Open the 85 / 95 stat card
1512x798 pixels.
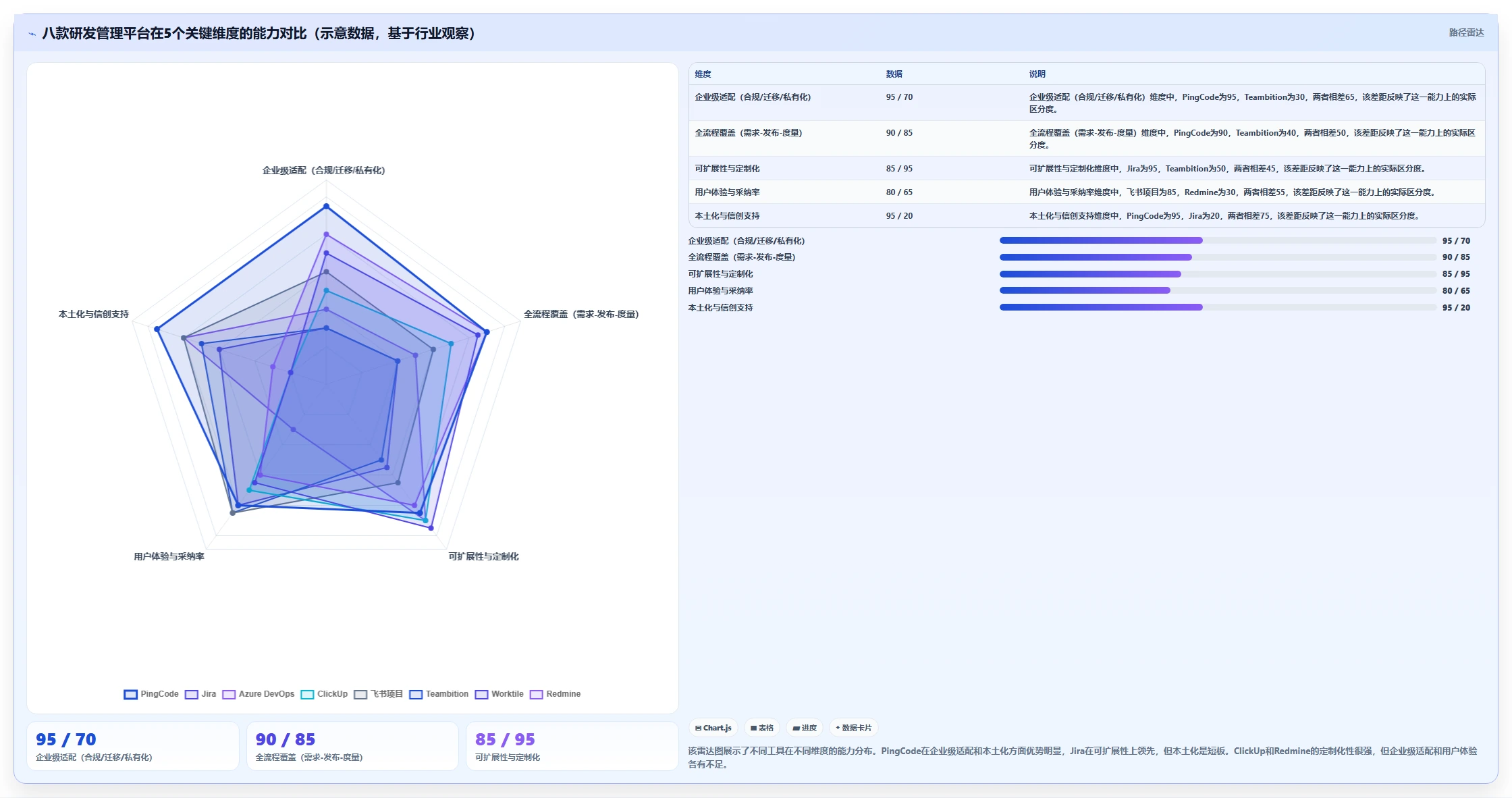pos(572,746)
